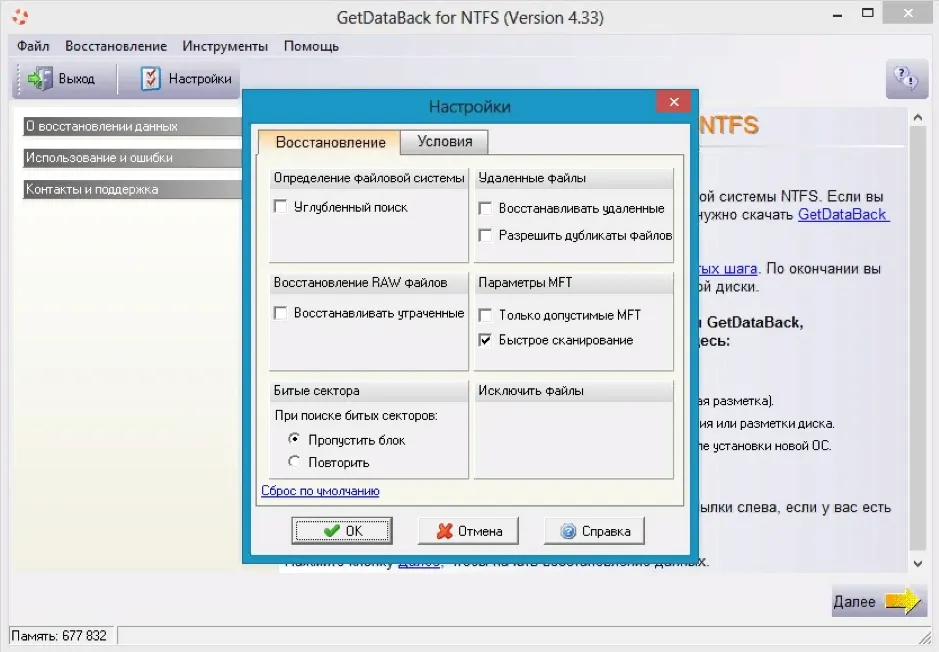
Task: Click the GetDataBack app icon in title bar
Action: pyautogui.click(x=20, y=17)
